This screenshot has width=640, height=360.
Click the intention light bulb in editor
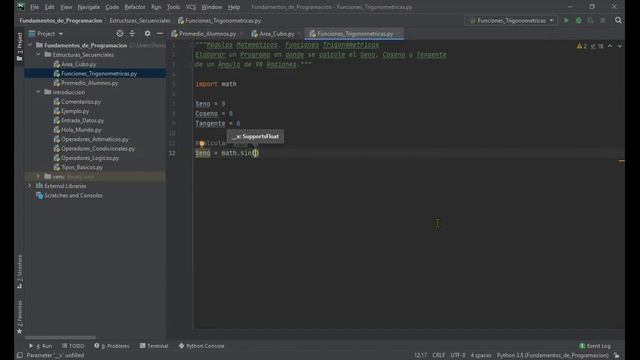[x=202, y=143]
